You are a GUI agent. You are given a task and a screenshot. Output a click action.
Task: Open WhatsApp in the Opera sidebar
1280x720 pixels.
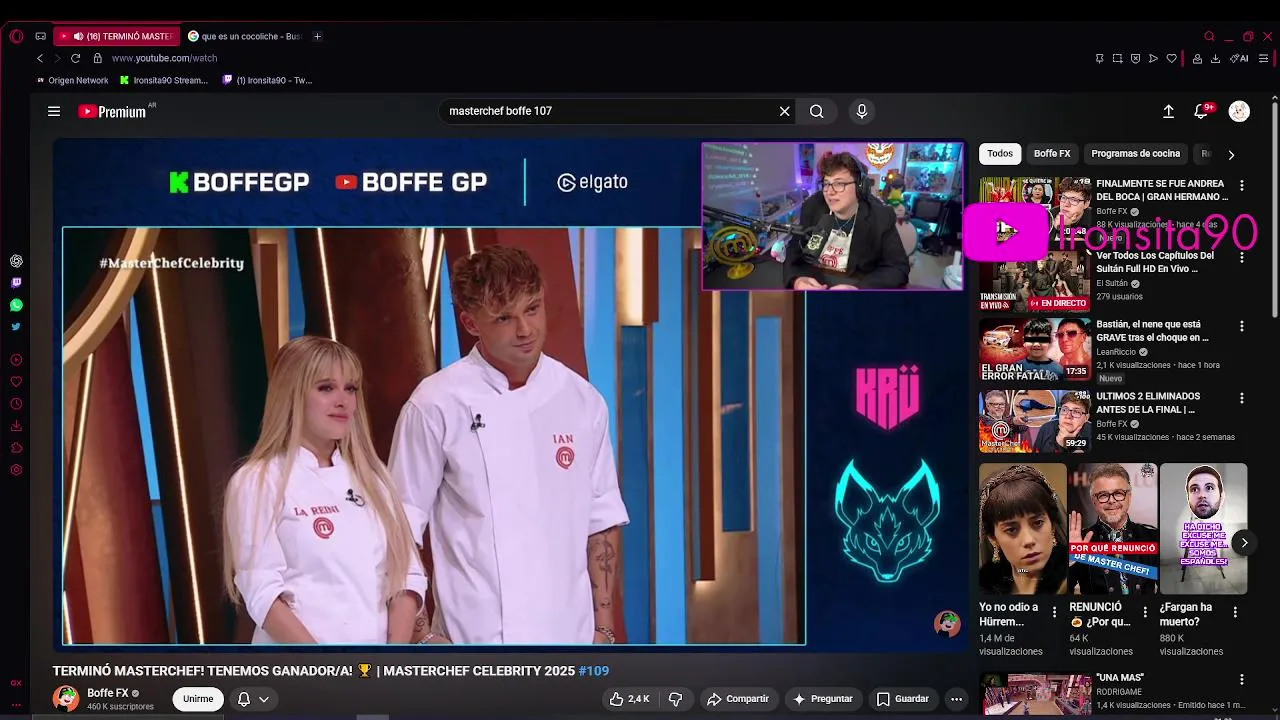click(16, 305)
